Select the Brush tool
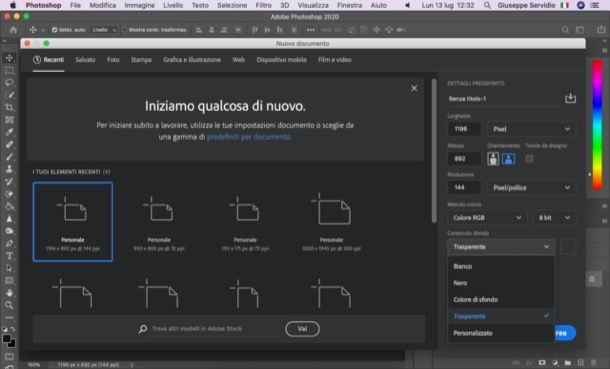 coord(9,157)
